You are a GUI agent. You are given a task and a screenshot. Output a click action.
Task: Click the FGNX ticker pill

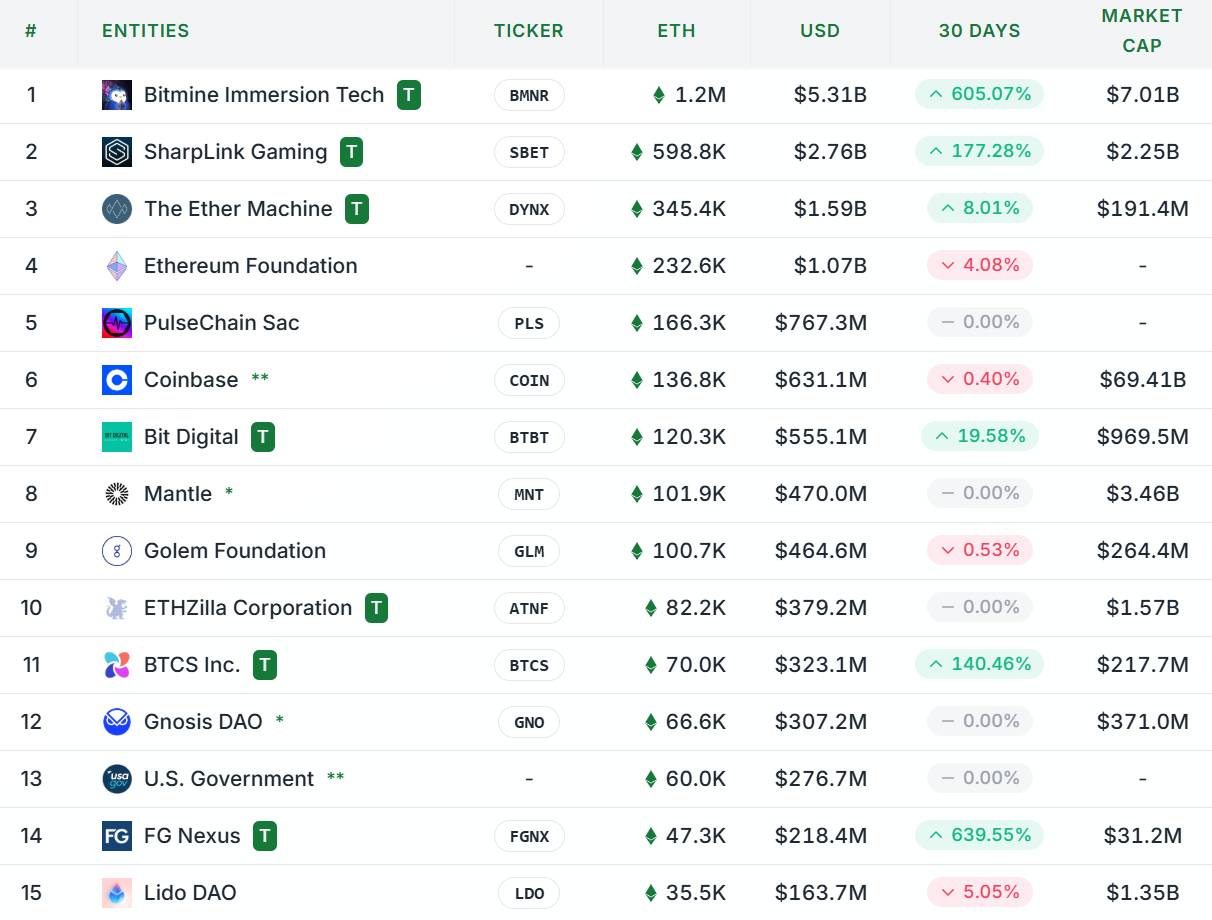coord(529,836)
